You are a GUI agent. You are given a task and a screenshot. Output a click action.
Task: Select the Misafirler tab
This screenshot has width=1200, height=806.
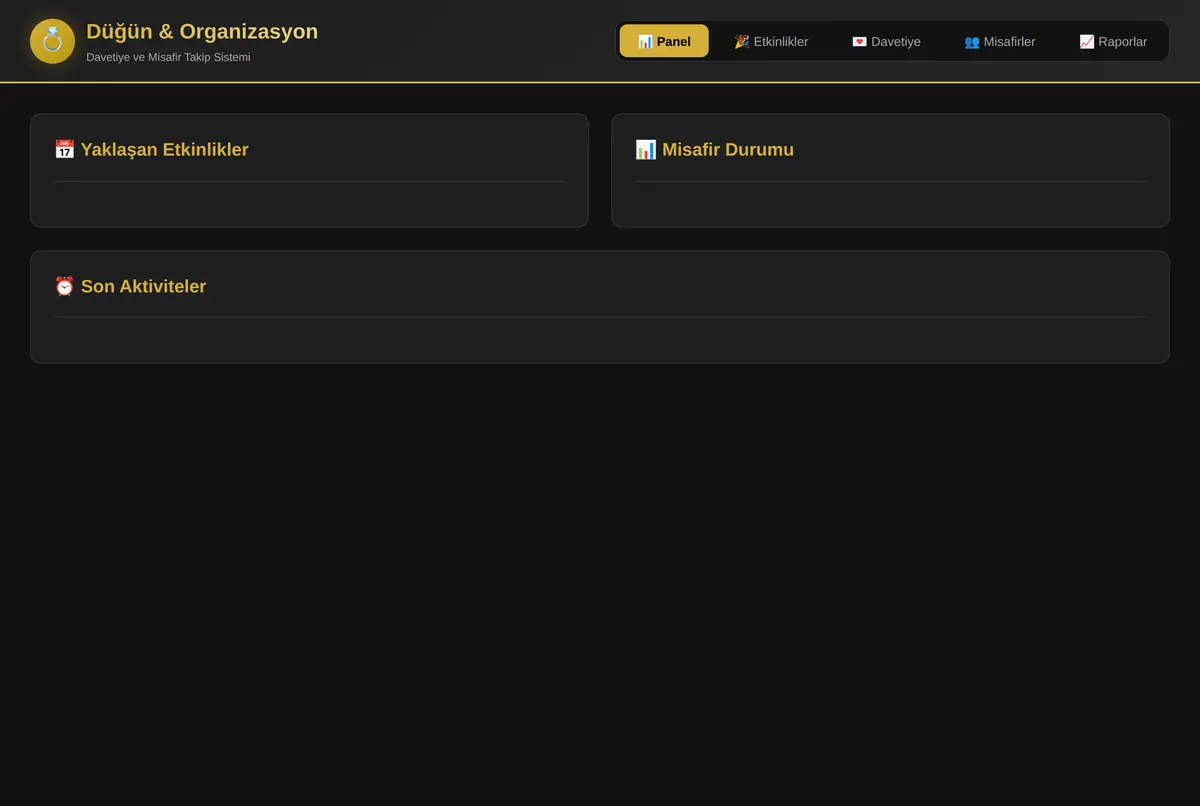click(x=1000, y=41)
